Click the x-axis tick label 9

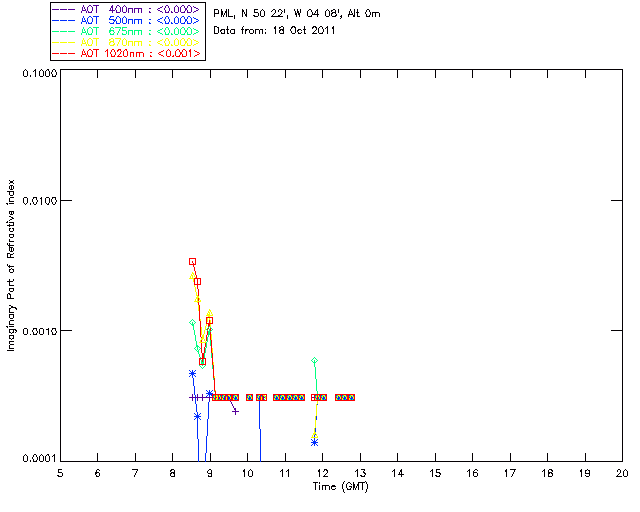(x=210, y=473)
